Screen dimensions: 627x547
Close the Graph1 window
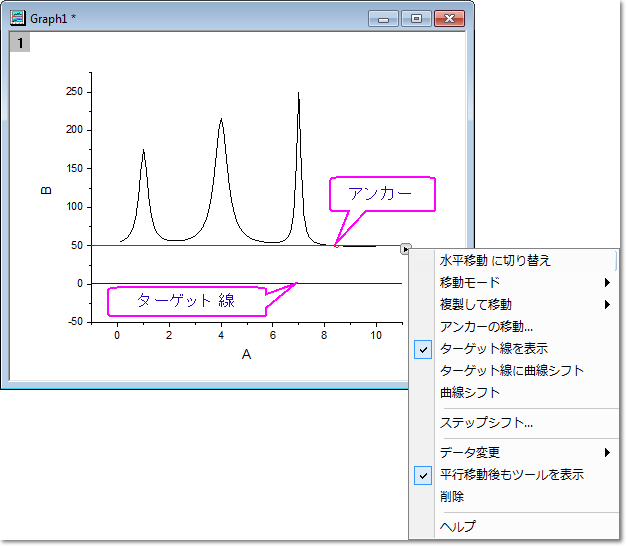(x=449, y=19)
